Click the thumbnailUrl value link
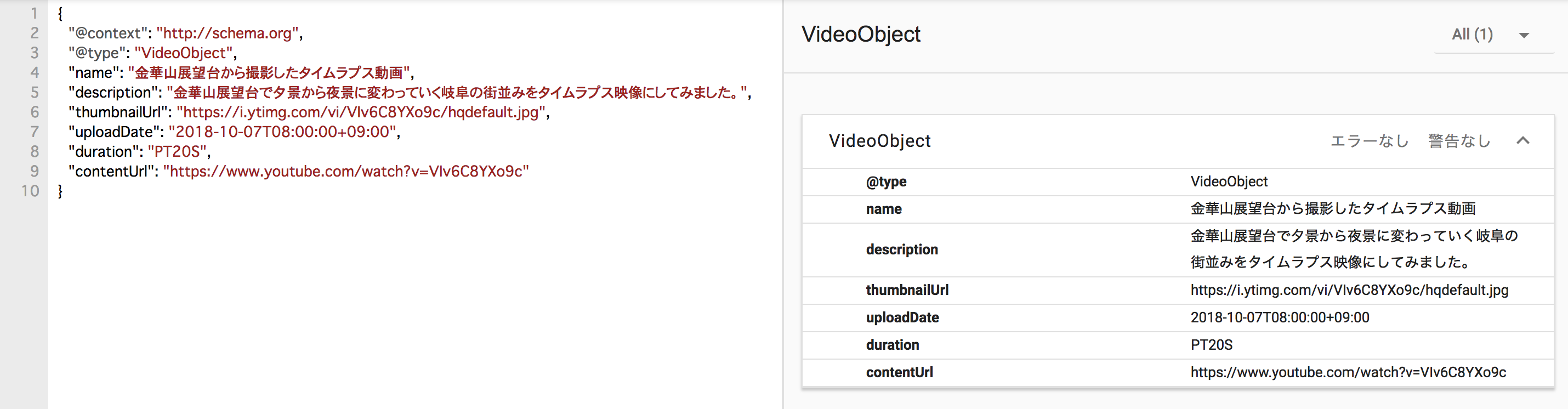 (x=1349, y=291)
